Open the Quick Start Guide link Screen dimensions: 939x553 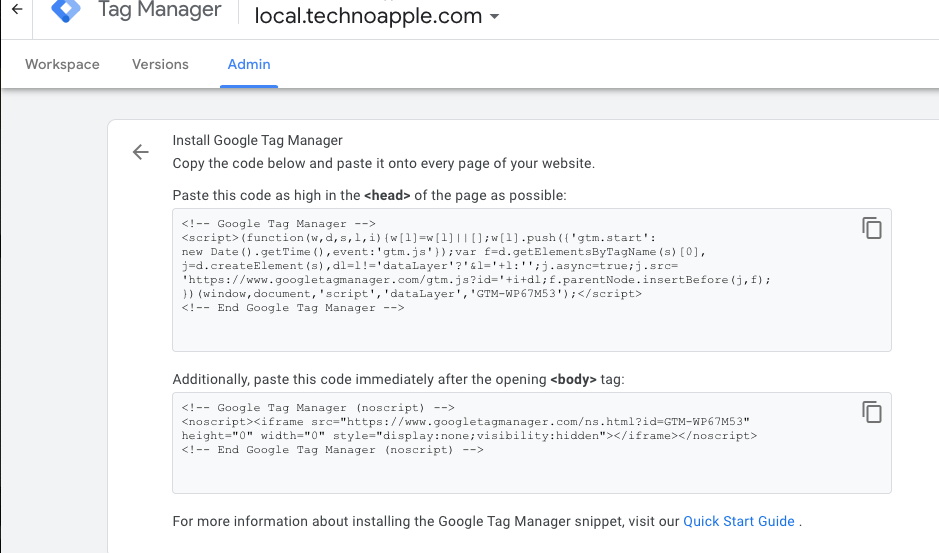(738, 521)
